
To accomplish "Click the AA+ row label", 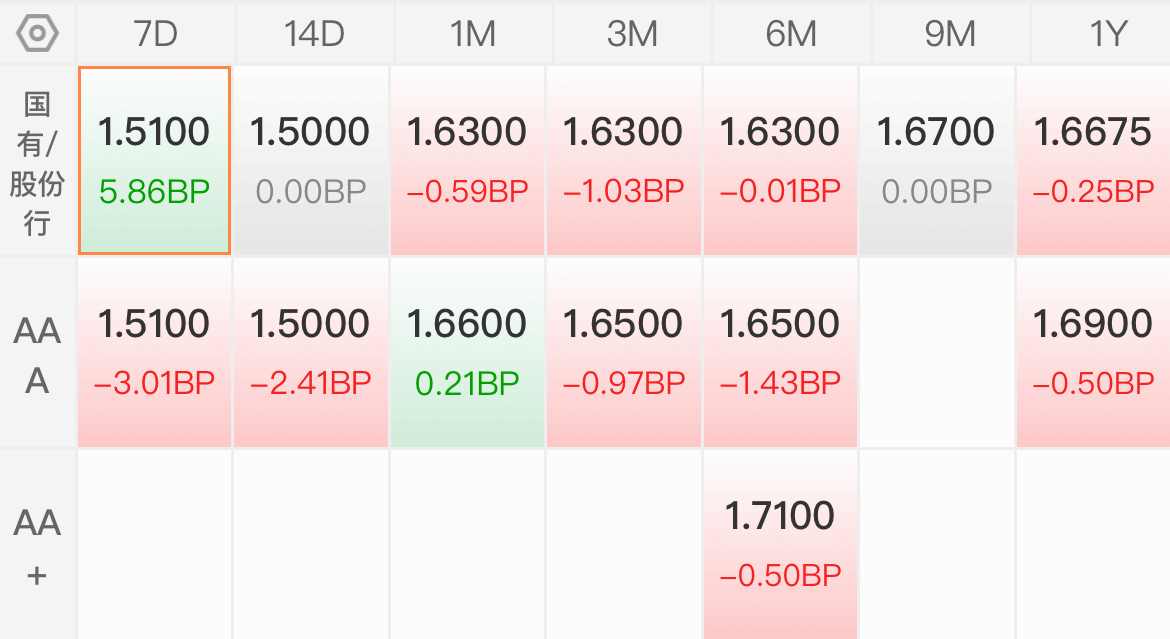I will [x=37, y=546].
